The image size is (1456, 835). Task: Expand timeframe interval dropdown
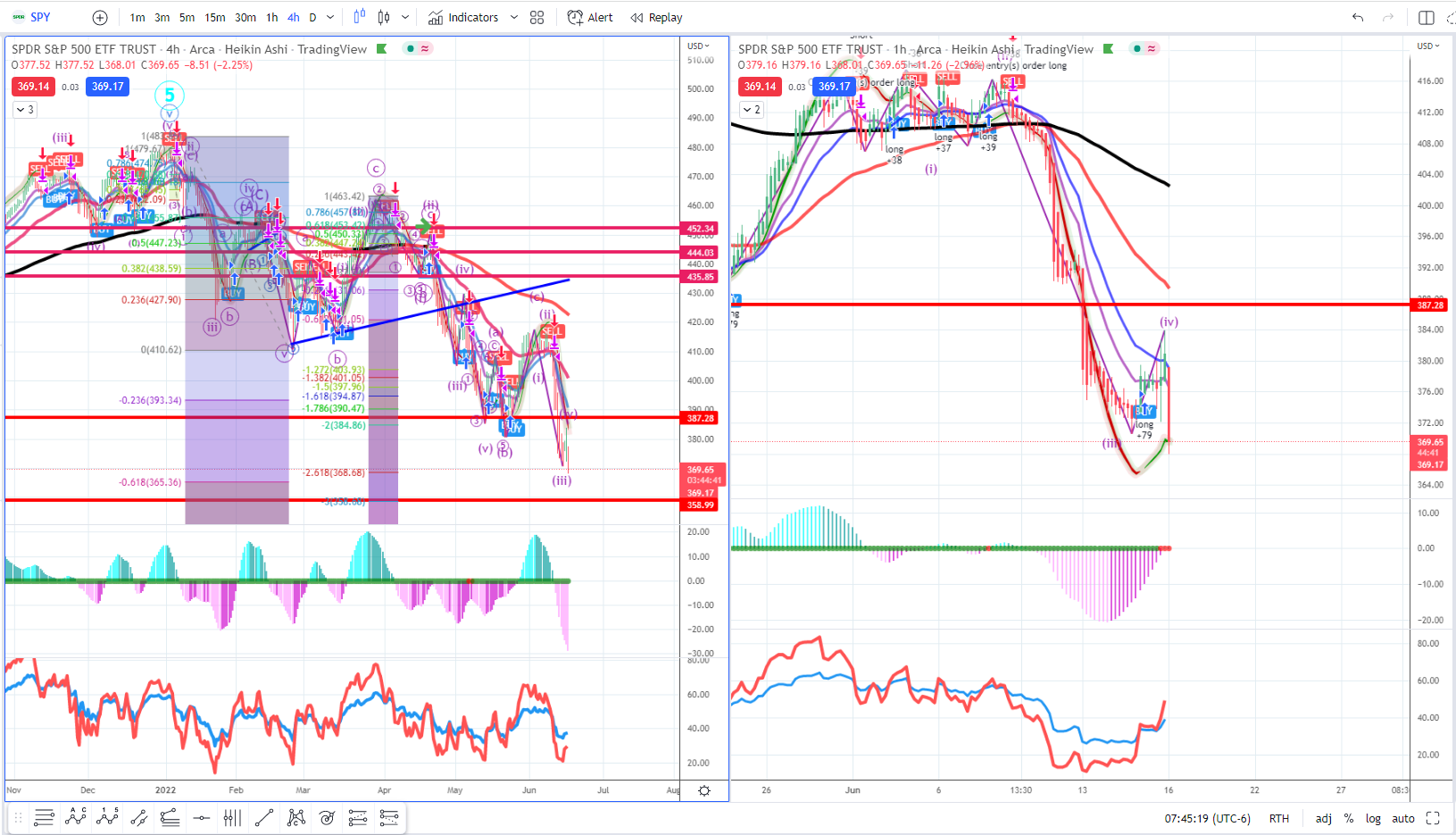(x=330, y=18)
